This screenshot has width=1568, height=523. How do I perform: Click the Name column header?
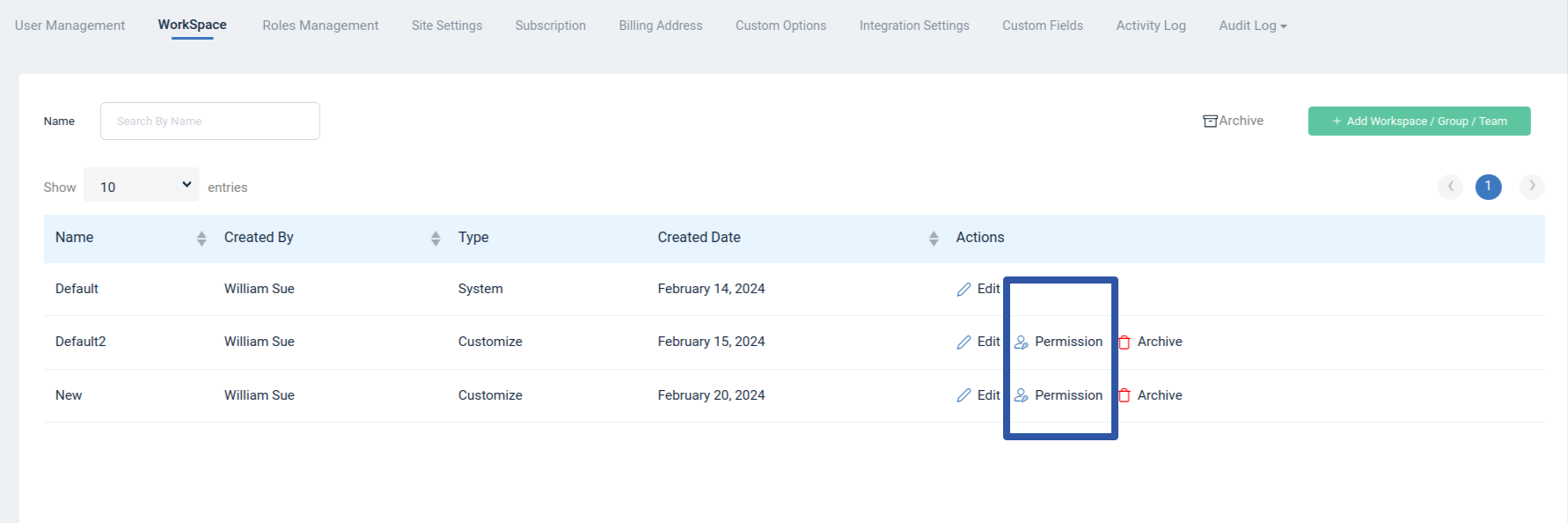point(74,238)
